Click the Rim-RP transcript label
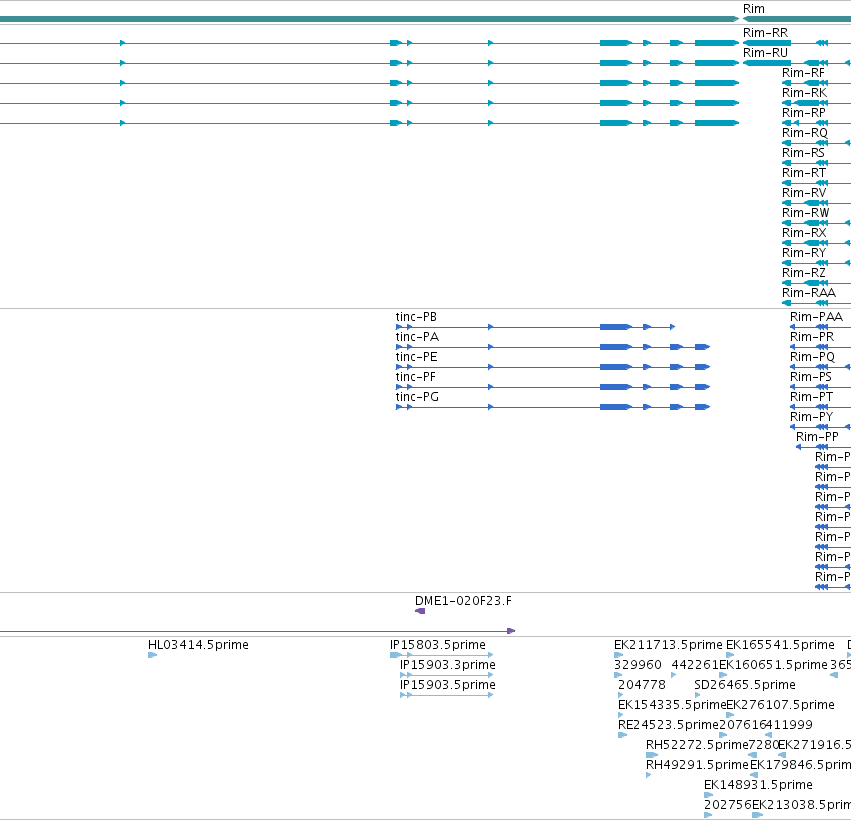Screen dimensions: 851x820 point(803,113)
